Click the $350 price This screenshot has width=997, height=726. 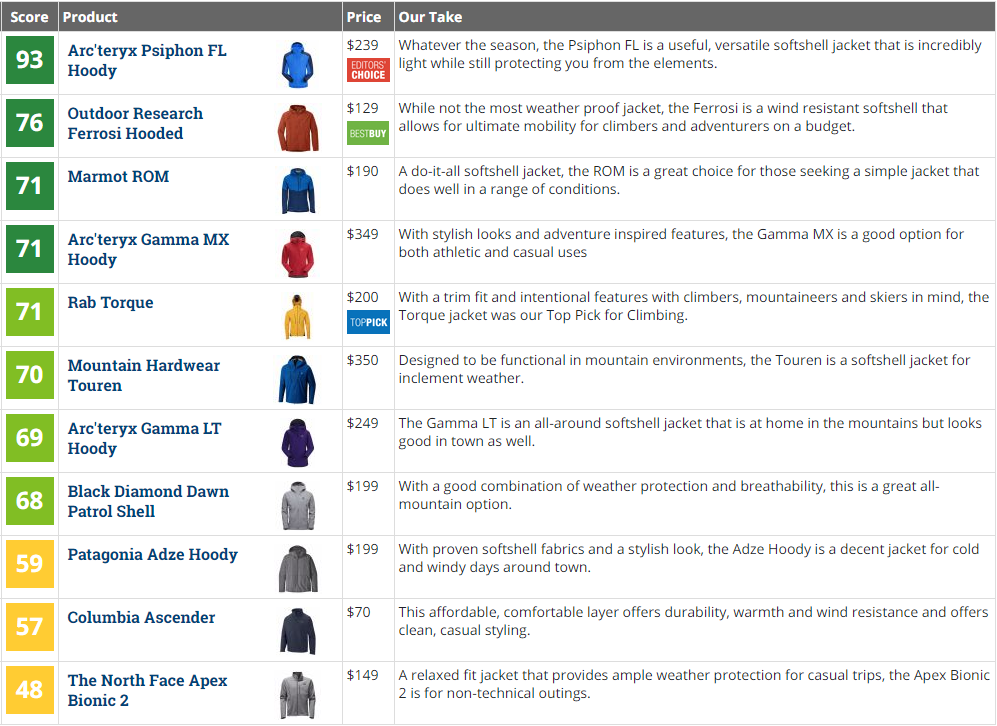[362, 360]
